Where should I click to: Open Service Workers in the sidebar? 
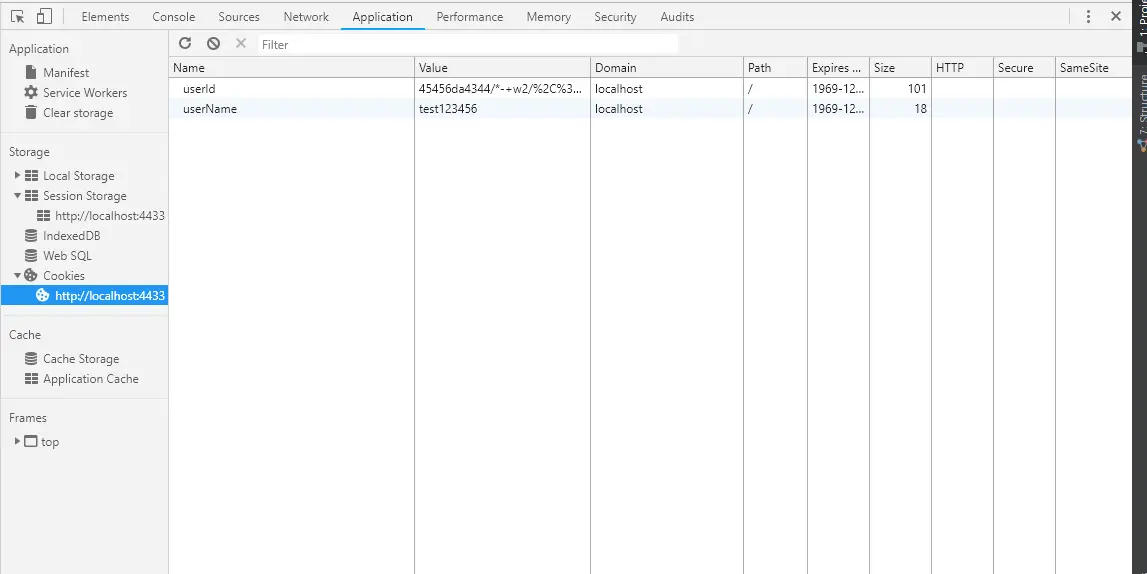[85, 93]
